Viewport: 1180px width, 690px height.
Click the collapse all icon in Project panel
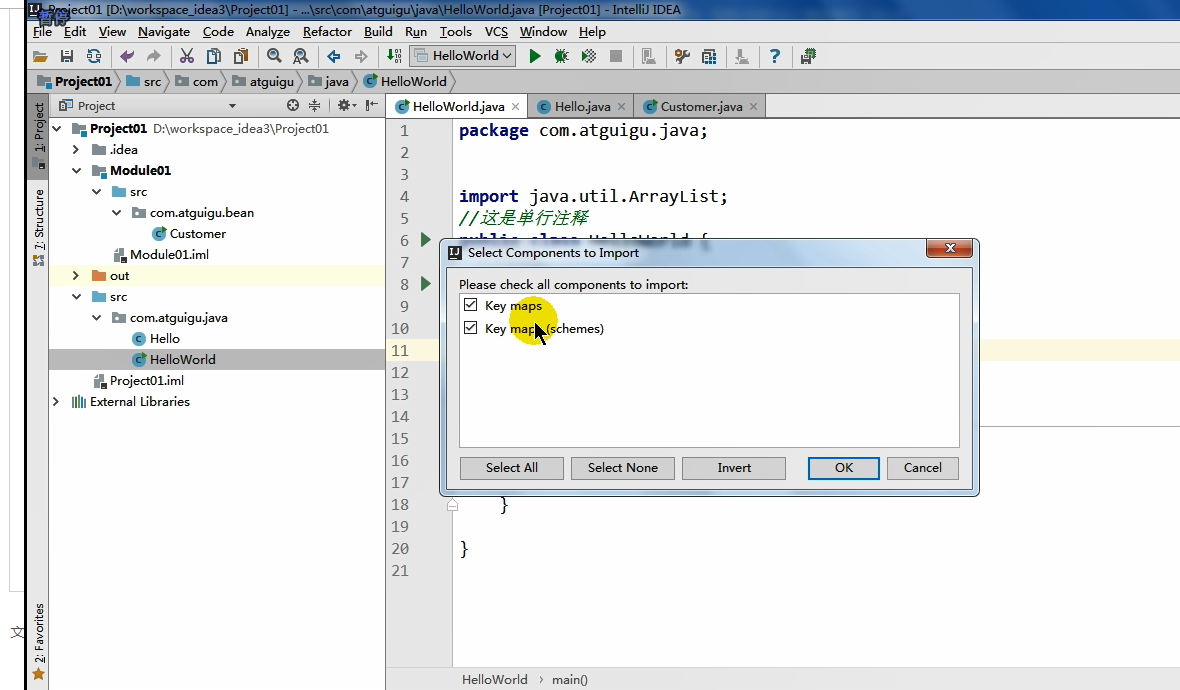tap(315, 105)
